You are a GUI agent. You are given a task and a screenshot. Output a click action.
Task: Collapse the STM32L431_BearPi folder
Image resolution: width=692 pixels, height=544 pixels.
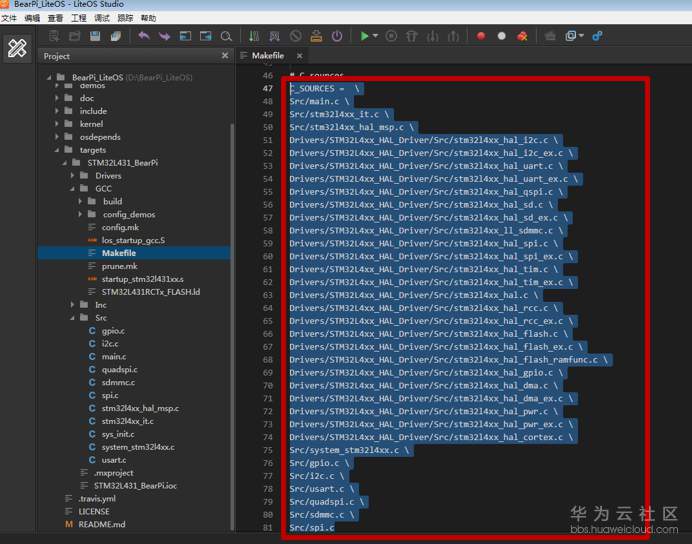point(64,163)
